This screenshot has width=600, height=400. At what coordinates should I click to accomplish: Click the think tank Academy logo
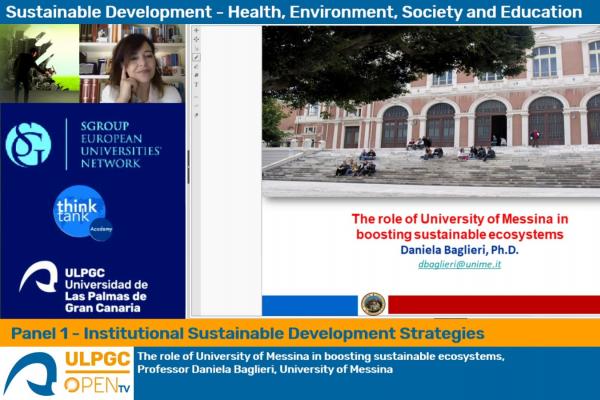click(82, 213)
